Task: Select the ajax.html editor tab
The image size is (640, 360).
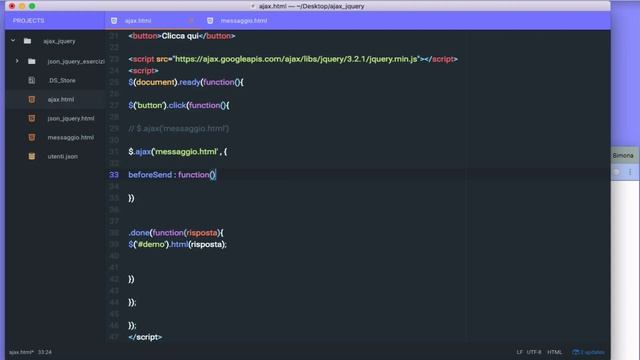Action: coord(138,20)
